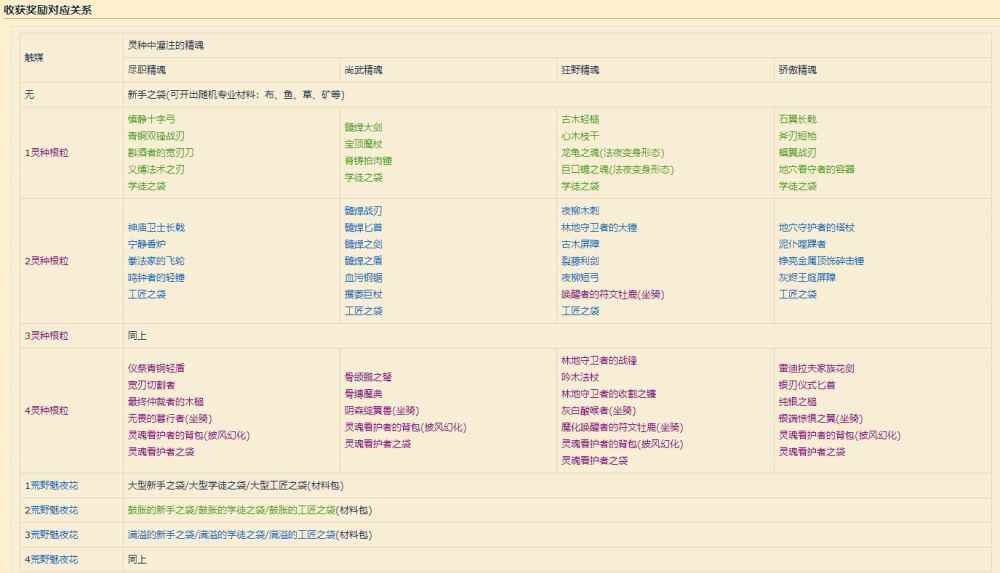Open the 银刃仪式匕首 item link

(807, 385)
